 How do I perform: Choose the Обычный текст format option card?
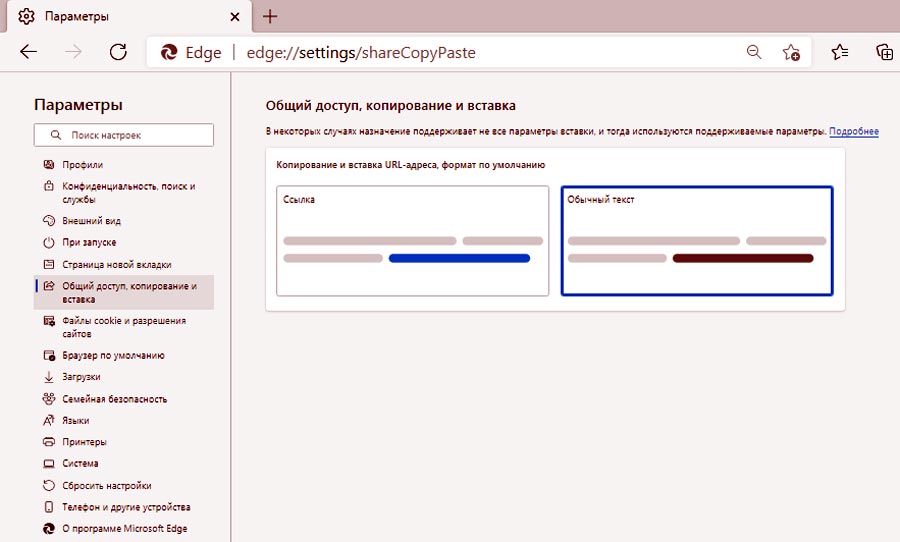click(x=697, y=241)
